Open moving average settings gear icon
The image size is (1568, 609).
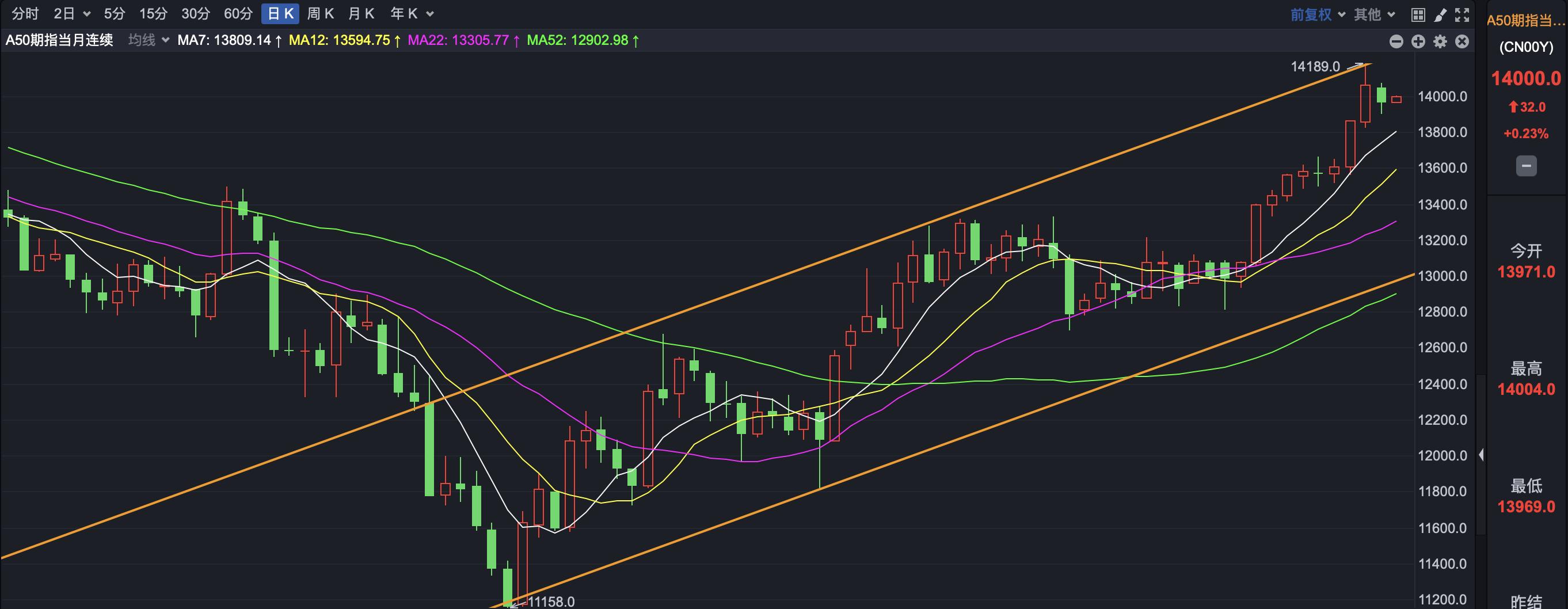[1440, 41]
